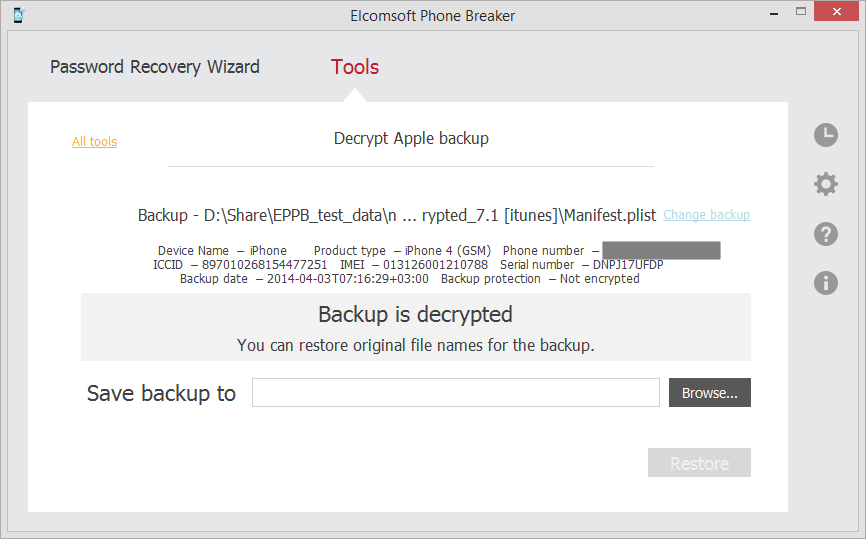The image size is (866, 539).
Task: Click the Elcomsoft Phone Breaker window title
Action: [x=432, y=15]
